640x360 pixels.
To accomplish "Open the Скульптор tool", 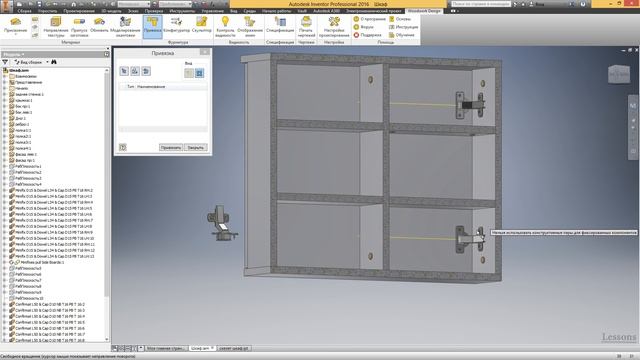I will 202,25.
